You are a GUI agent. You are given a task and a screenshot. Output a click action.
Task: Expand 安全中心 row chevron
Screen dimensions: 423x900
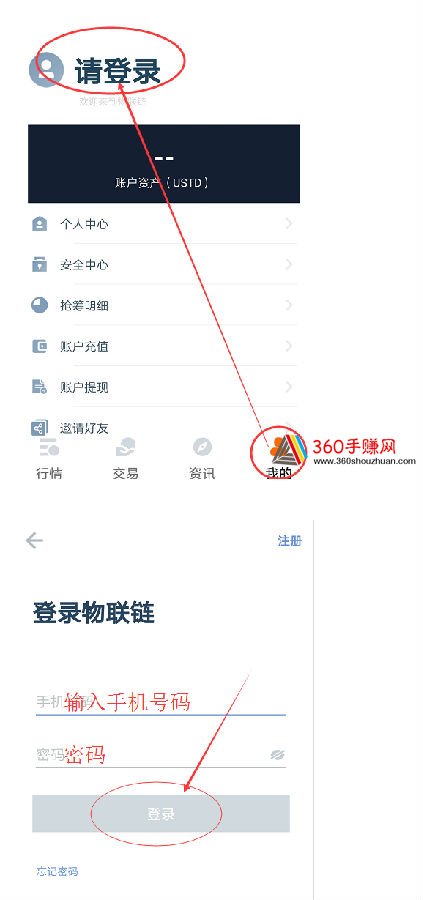tap(289, 265)
